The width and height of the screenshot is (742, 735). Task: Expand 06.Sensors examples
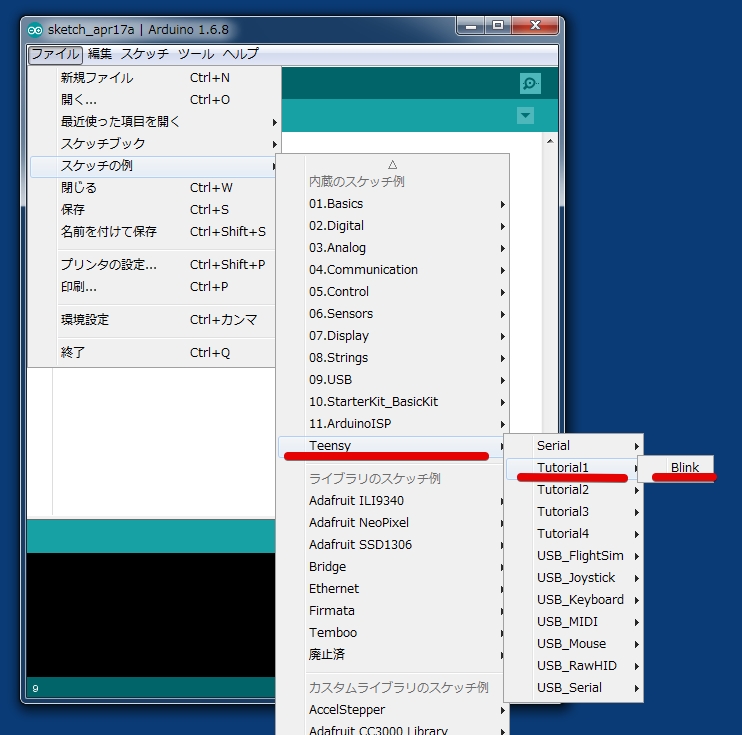393,314
